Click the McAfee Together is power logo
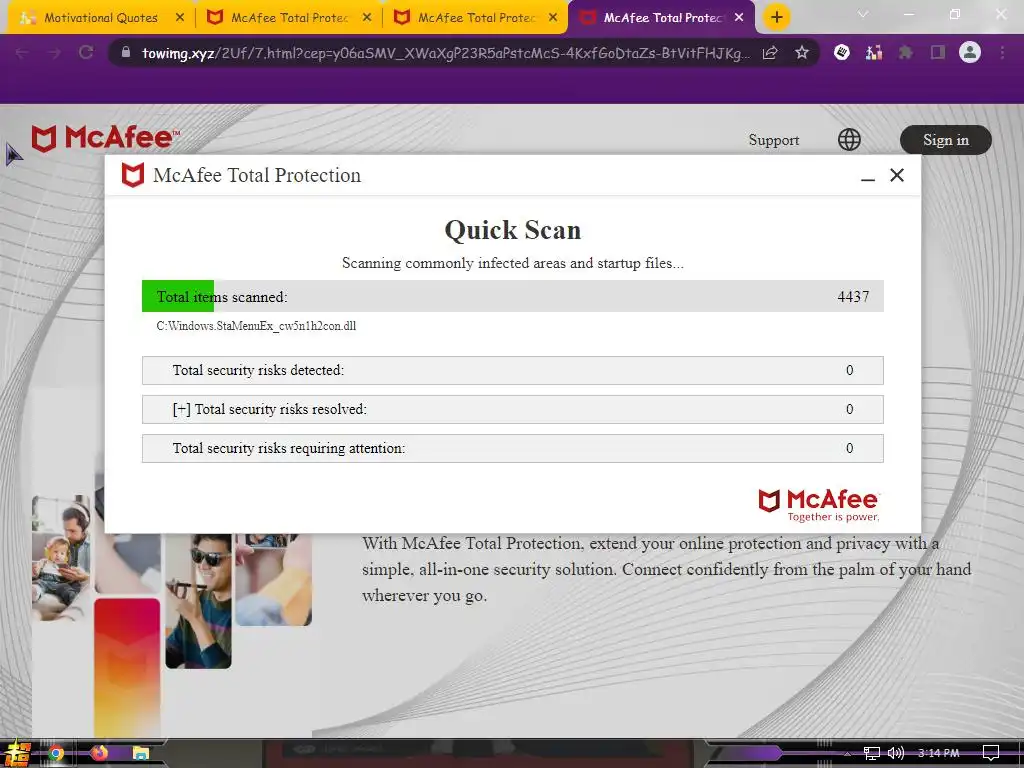The width and height of the screenshot is (1024, 768). [x=819, y=505]
